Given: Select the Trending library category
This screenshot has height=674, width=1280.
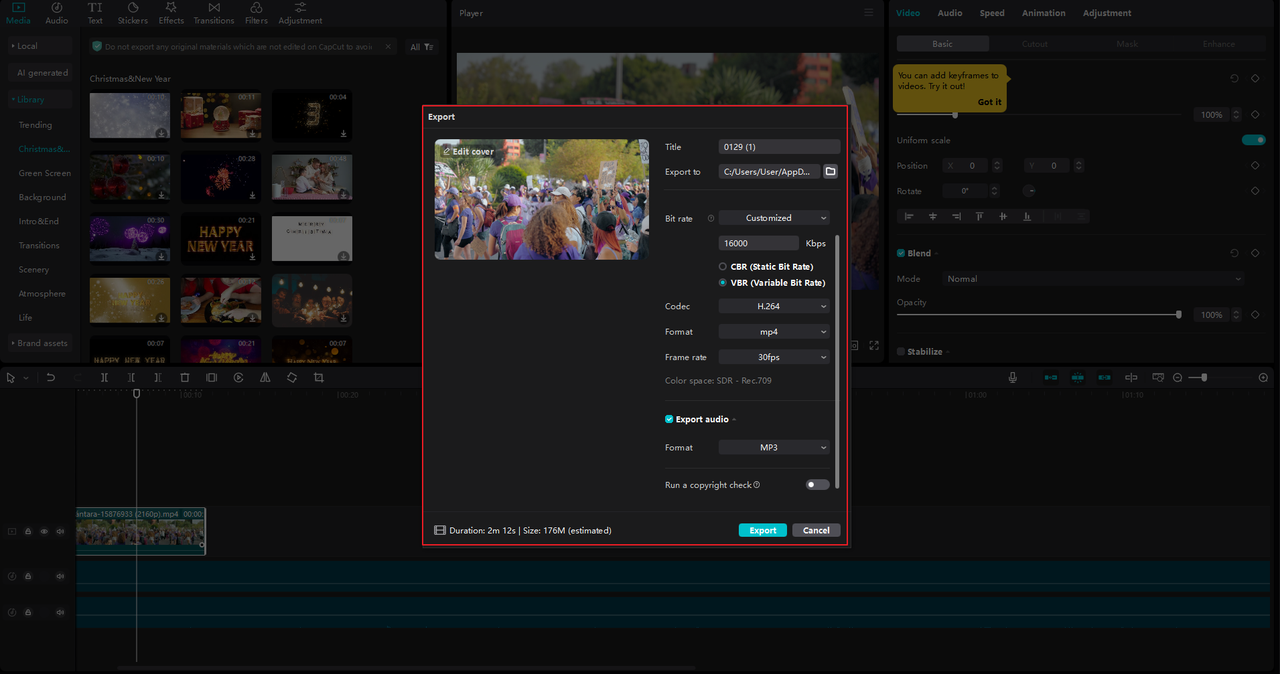Looking at the screenshot, I should point(35,125).
